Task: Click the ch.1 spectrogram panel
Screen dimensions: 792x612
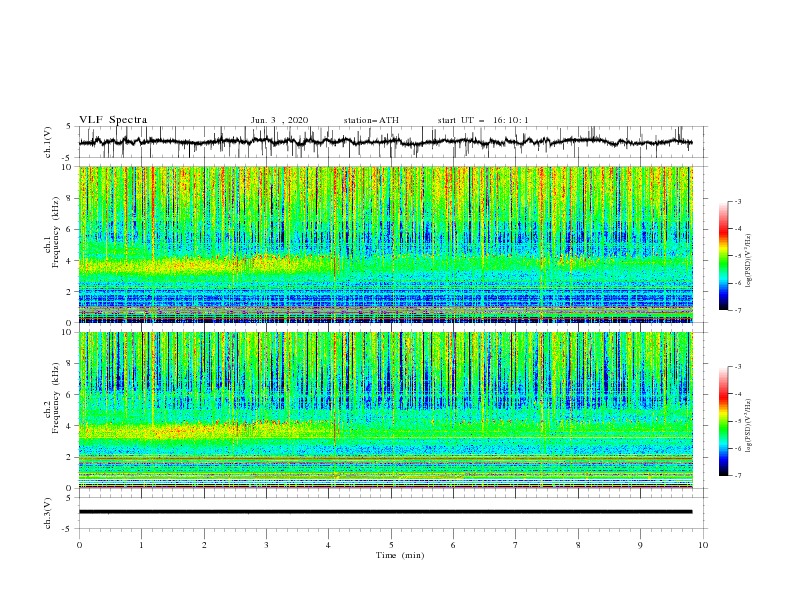Action: [x=385, y=244]
